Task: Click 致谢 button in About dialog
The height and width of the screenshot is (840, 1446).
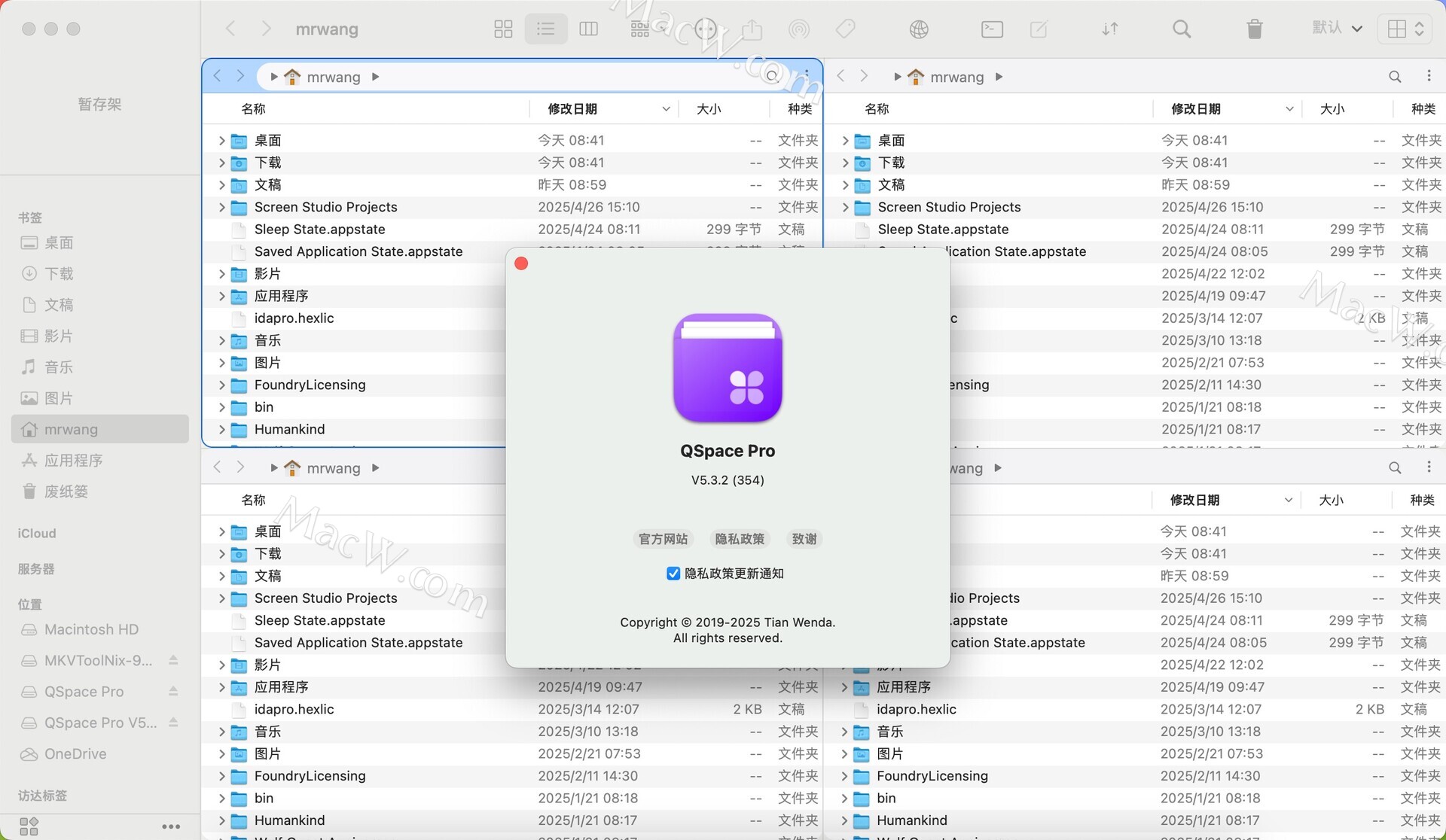Action: point(804,539)
